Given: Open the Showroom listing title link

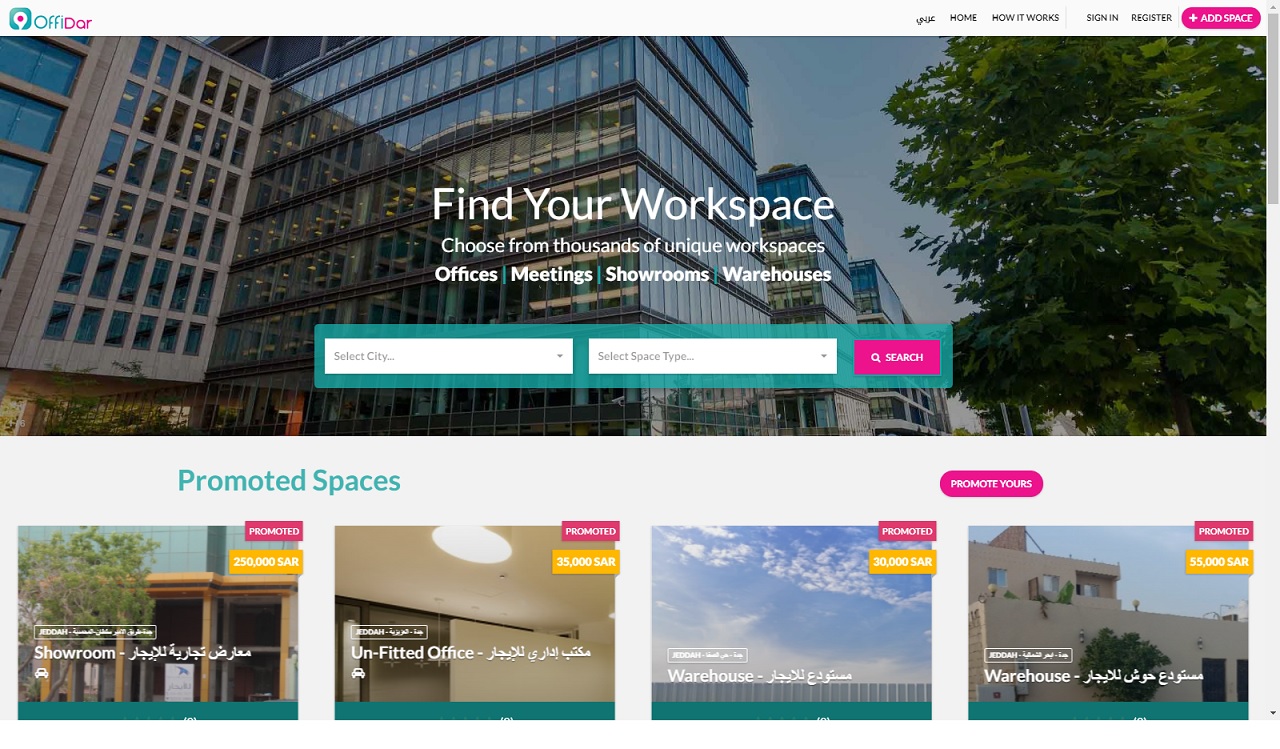Looking at the screenshot, I should 142,653.
